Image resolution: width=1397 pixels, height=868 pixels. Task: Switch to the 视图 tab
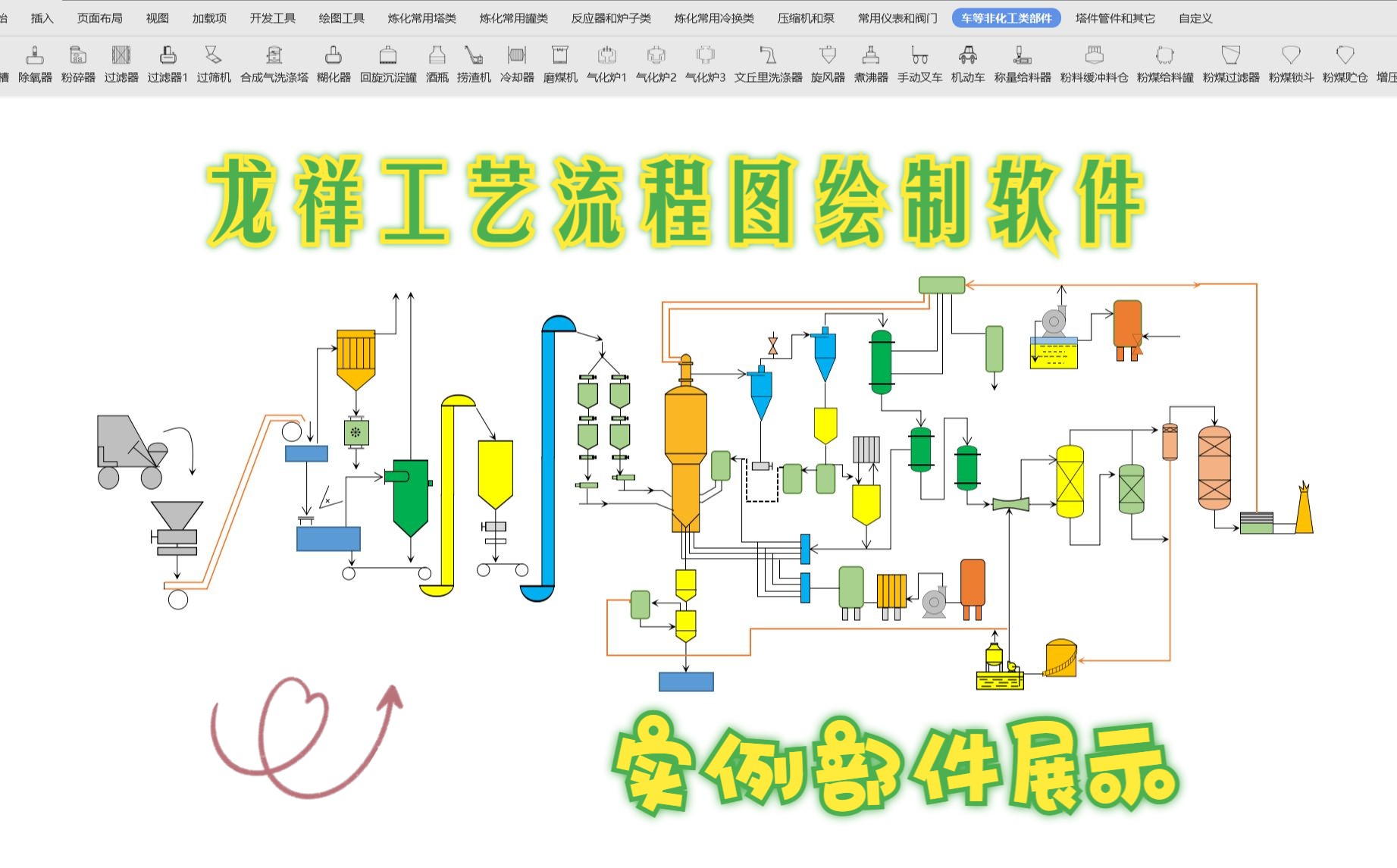click(x=158, y=18)
